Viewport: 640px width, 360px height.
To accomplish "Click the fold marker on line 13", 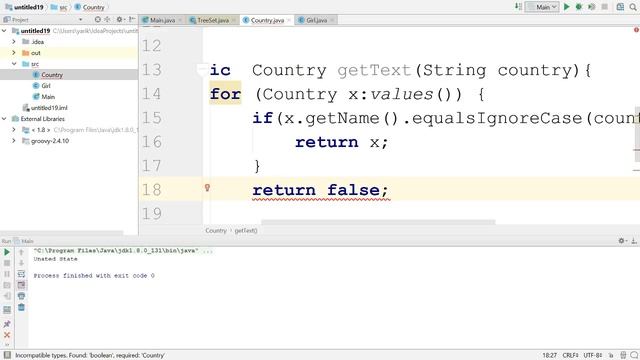I will [x=201, y=70].
